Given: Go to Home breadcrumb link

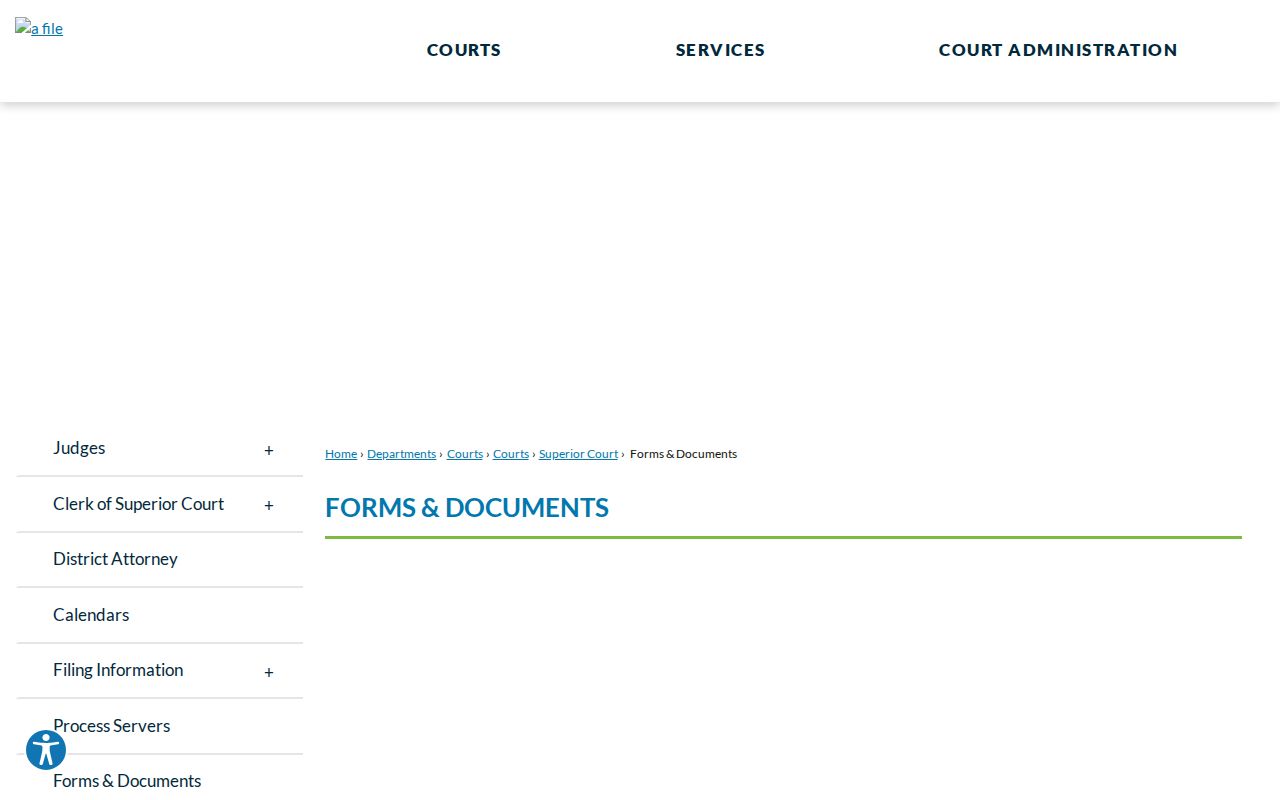Looking at the screenshot, I should 341,454.
